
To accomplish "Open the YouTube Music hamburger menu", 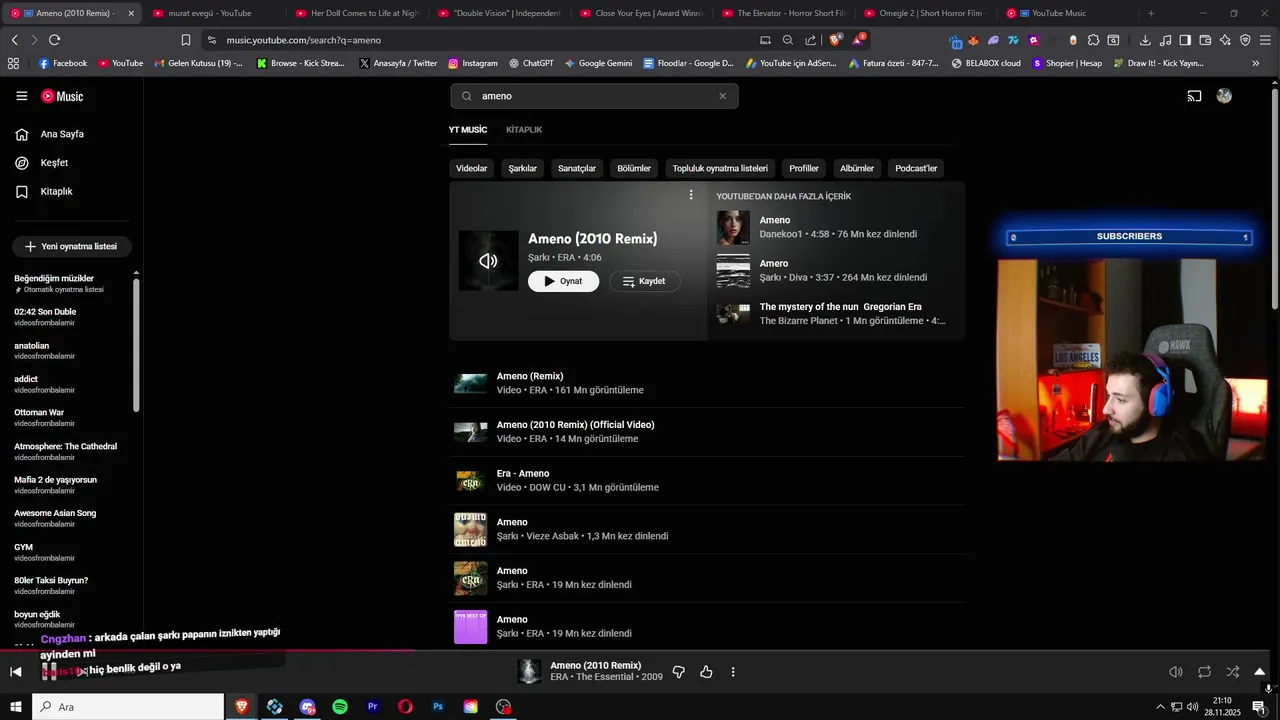I will [22, 96].
